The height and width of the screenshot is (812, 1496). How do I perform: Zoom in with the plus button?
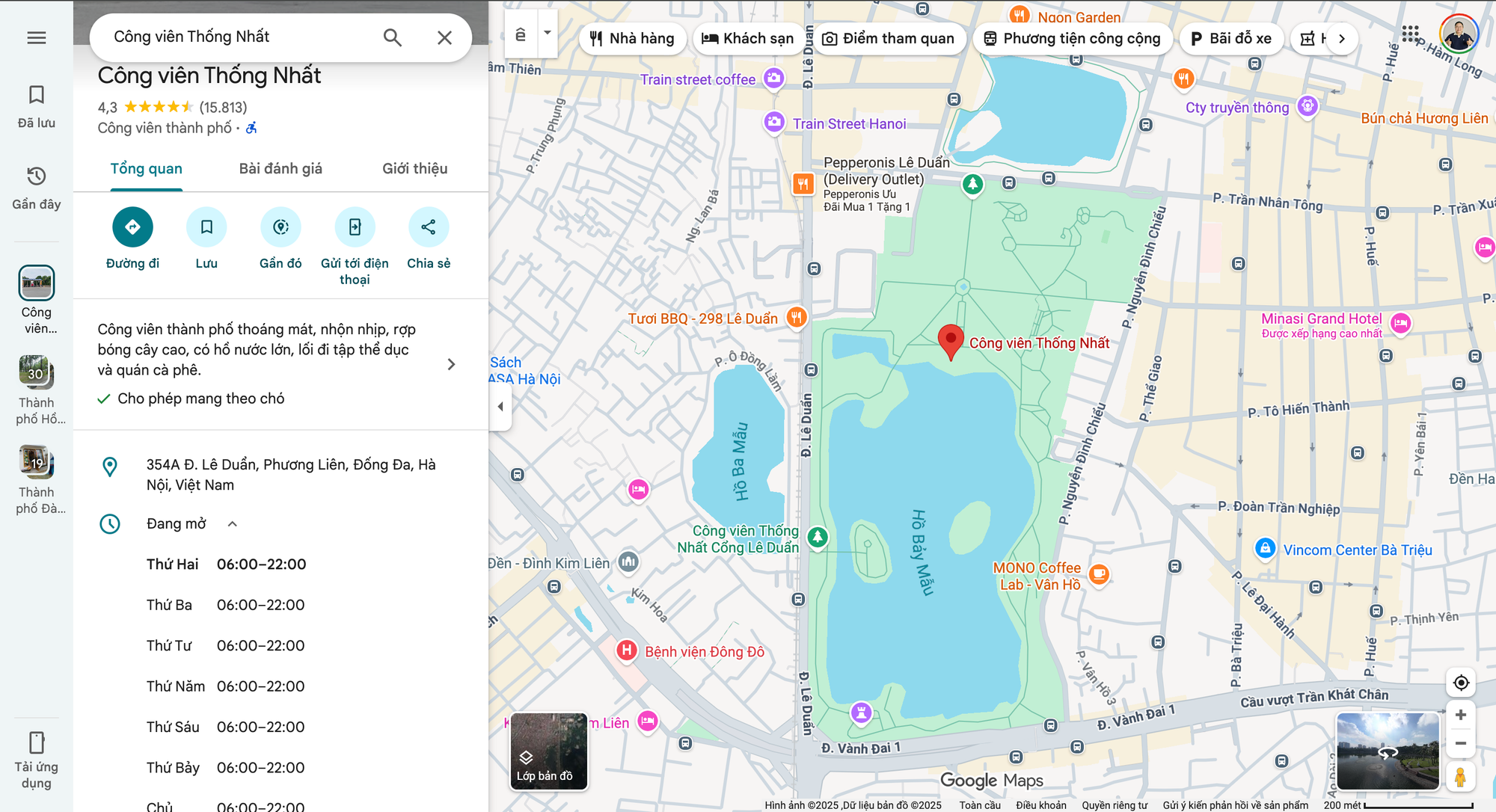pos(1460,716)
